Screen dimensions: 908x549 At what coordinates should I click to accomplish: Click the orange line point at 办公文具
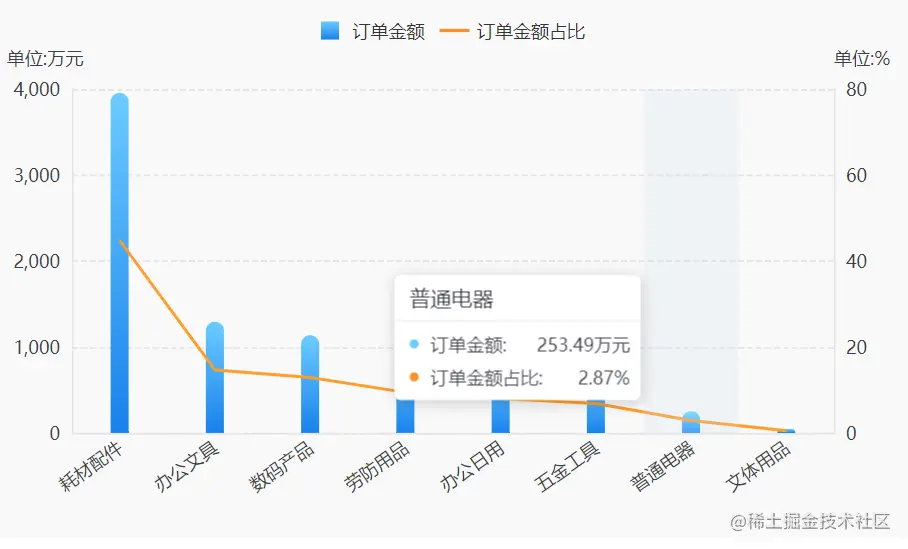point(215,369)
